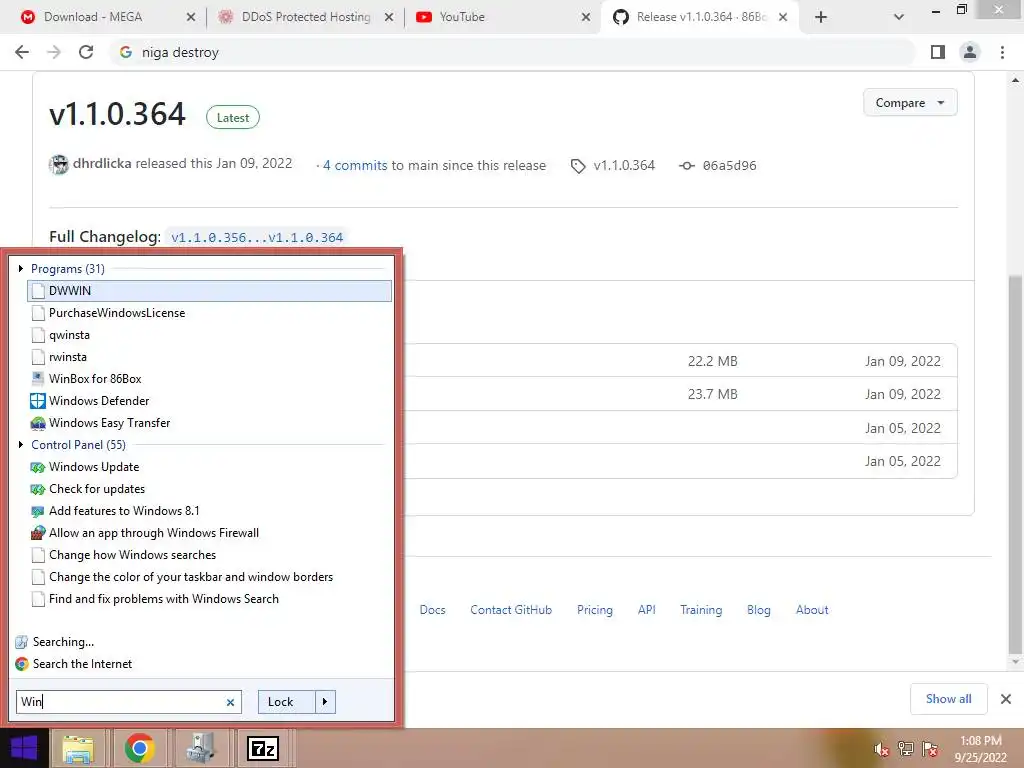Viewport: 1024px width, 768px height.
Task: Click Check for updates
Action: tap(209, 488)
